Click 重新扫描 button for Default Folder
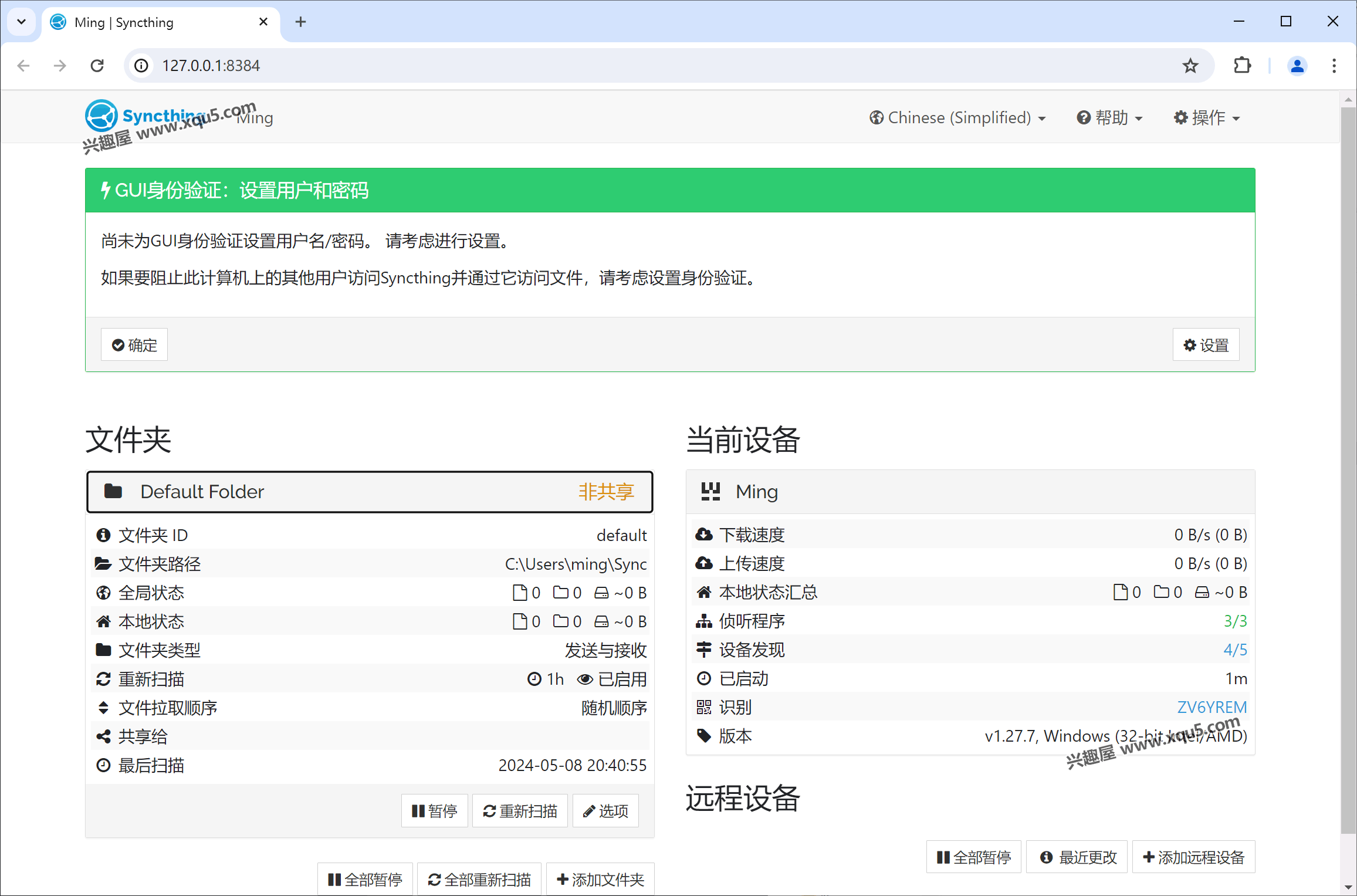 click(x=520, y=811)
